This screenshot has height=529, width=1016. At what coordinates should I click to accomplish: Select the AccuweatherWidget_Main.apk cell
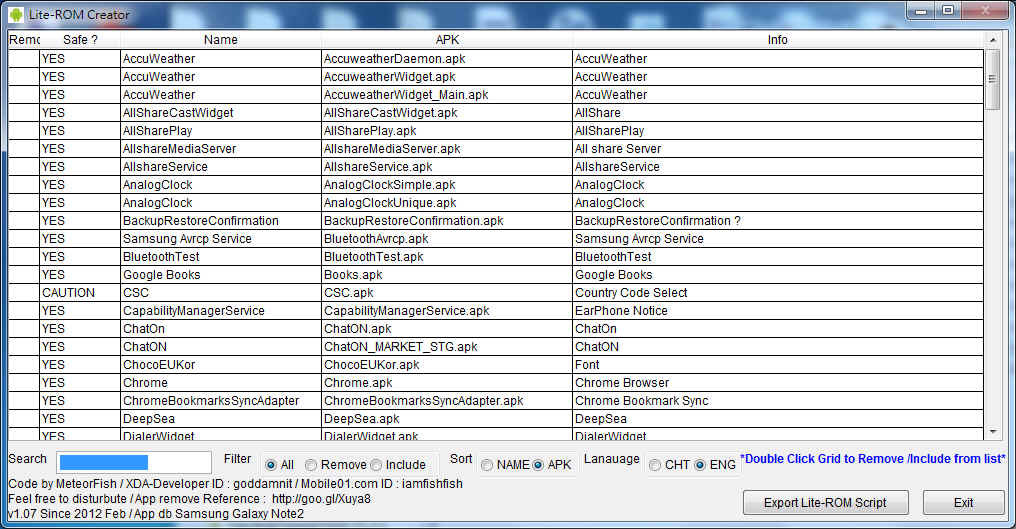coord(447,95)
